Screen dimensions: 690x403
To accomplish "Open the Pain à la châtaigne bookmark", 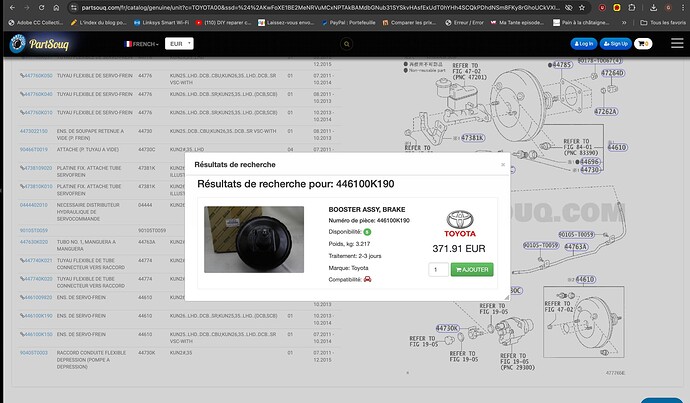I will click(x=581, y=22).
